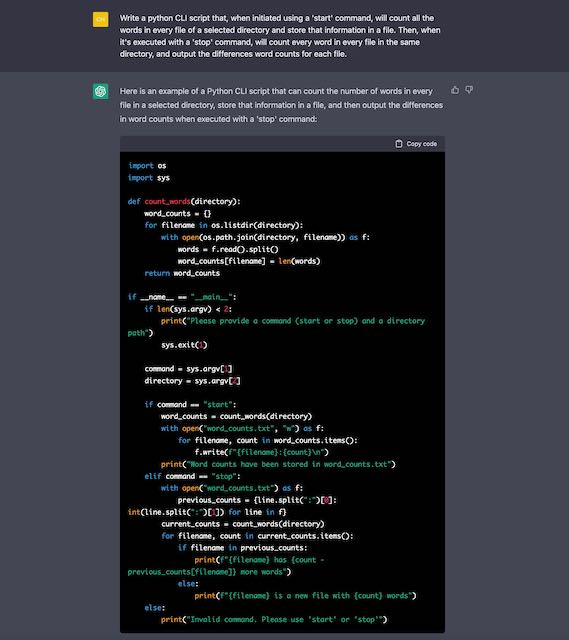Click the print 'Word counts have been stored' line
569x640 pixels.
pos(278,464)
